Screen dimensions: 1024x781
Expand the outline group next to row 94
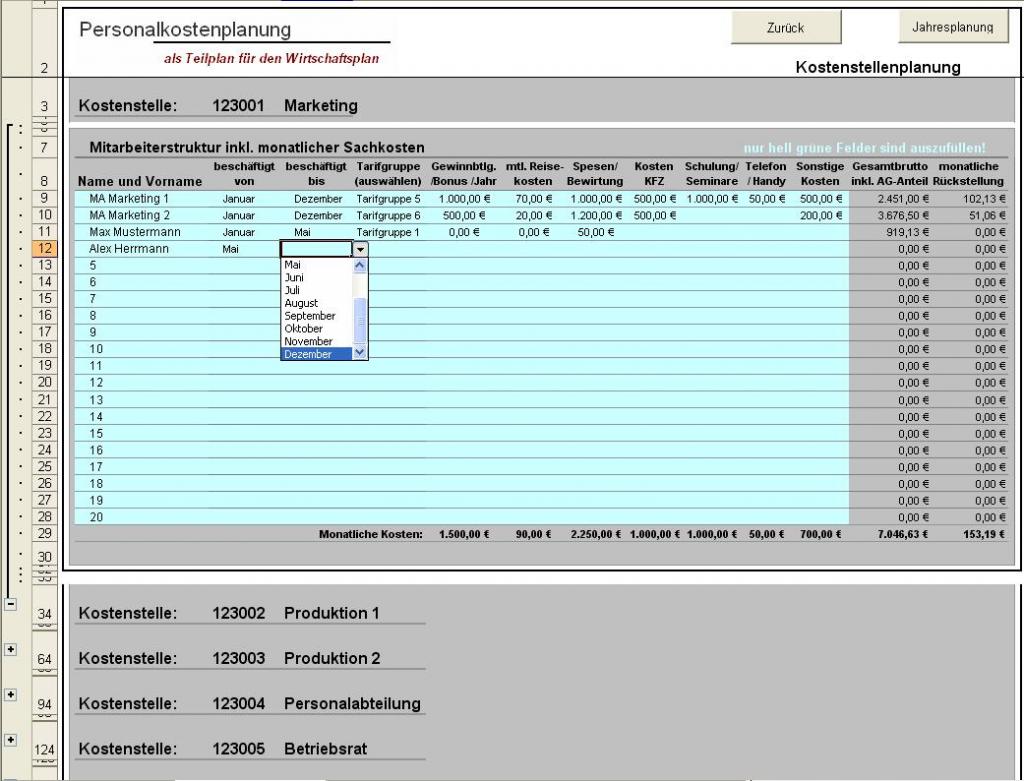11,694
